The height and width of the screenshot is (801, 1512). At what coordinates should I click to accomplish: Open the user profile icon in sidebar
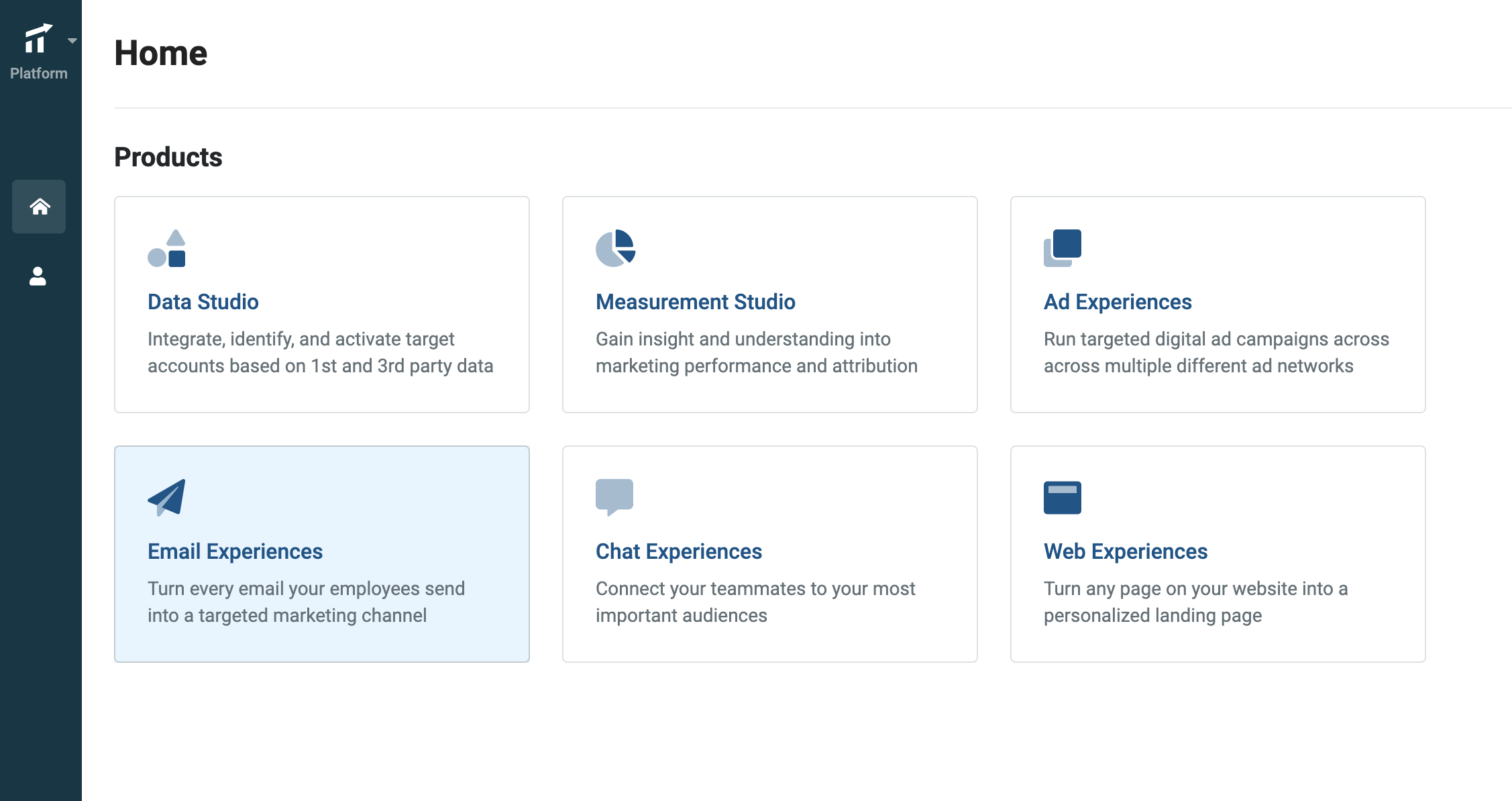pyautogui.click(x=38, y=276)
